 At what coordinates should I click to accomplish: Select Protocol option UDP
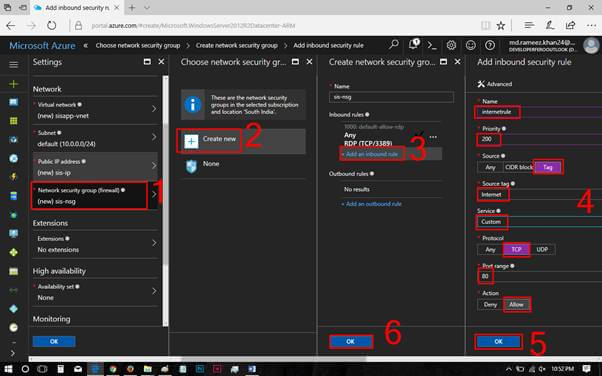(x=542, y=249)
